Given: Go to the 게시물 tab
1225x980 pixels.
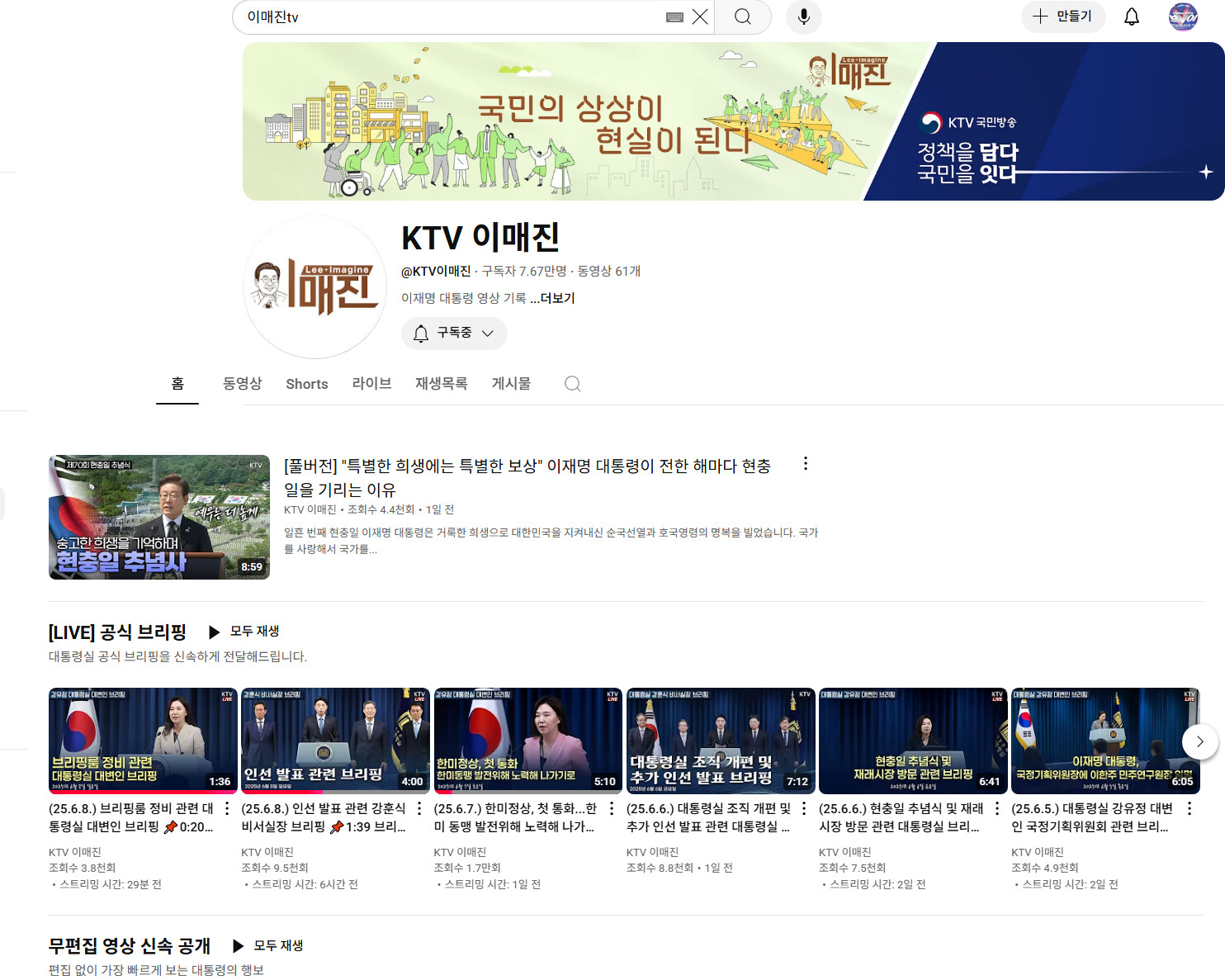Looking at the screenshot, I should click(511, 384).
